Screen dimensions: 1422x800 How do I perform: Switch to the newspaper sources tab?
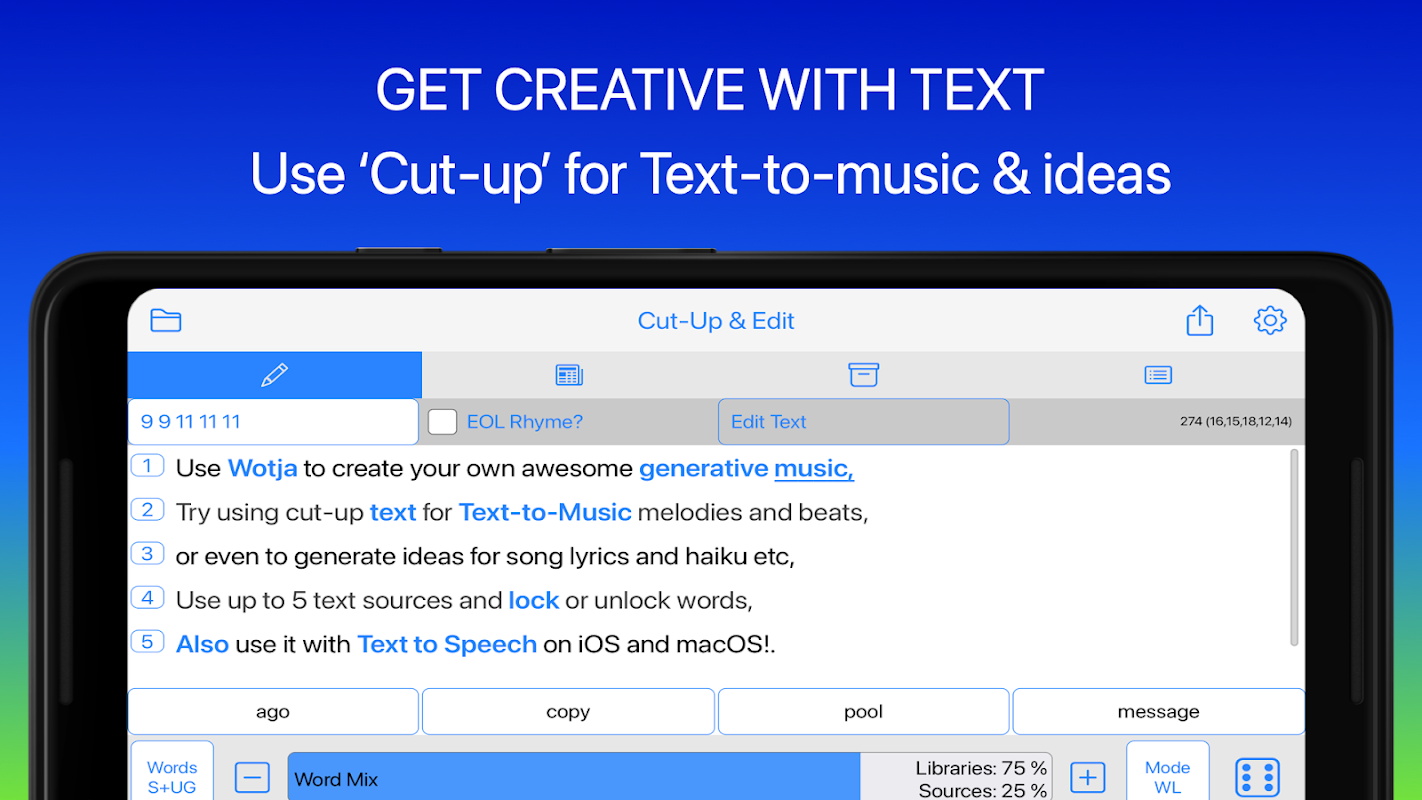tap(569, 375)
